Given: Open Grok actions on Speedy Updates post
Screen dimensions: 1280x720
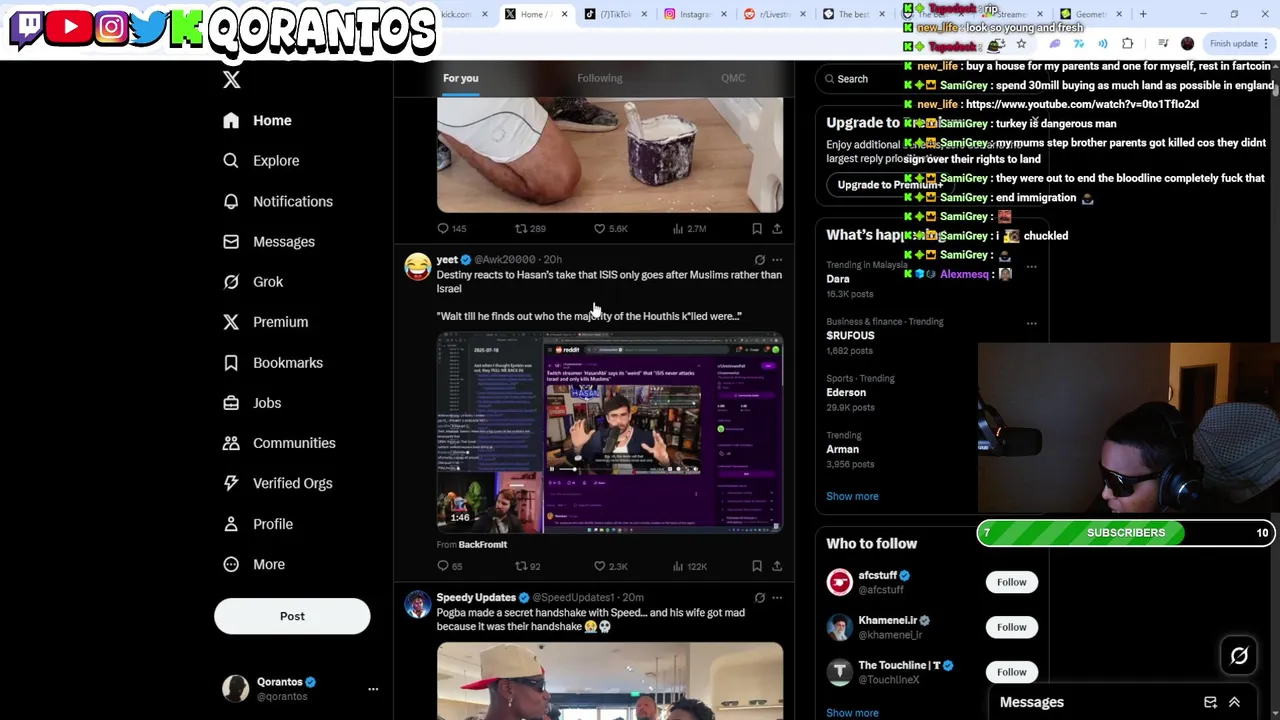Looking at the screenshot, I should [x=759, y=598].
